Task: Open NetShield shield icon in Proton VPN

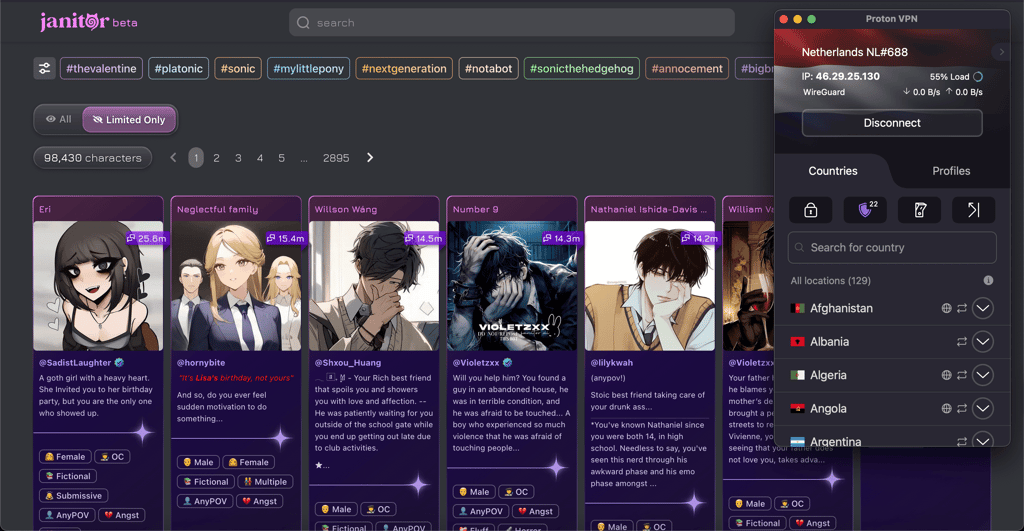Action: point(865,210)
